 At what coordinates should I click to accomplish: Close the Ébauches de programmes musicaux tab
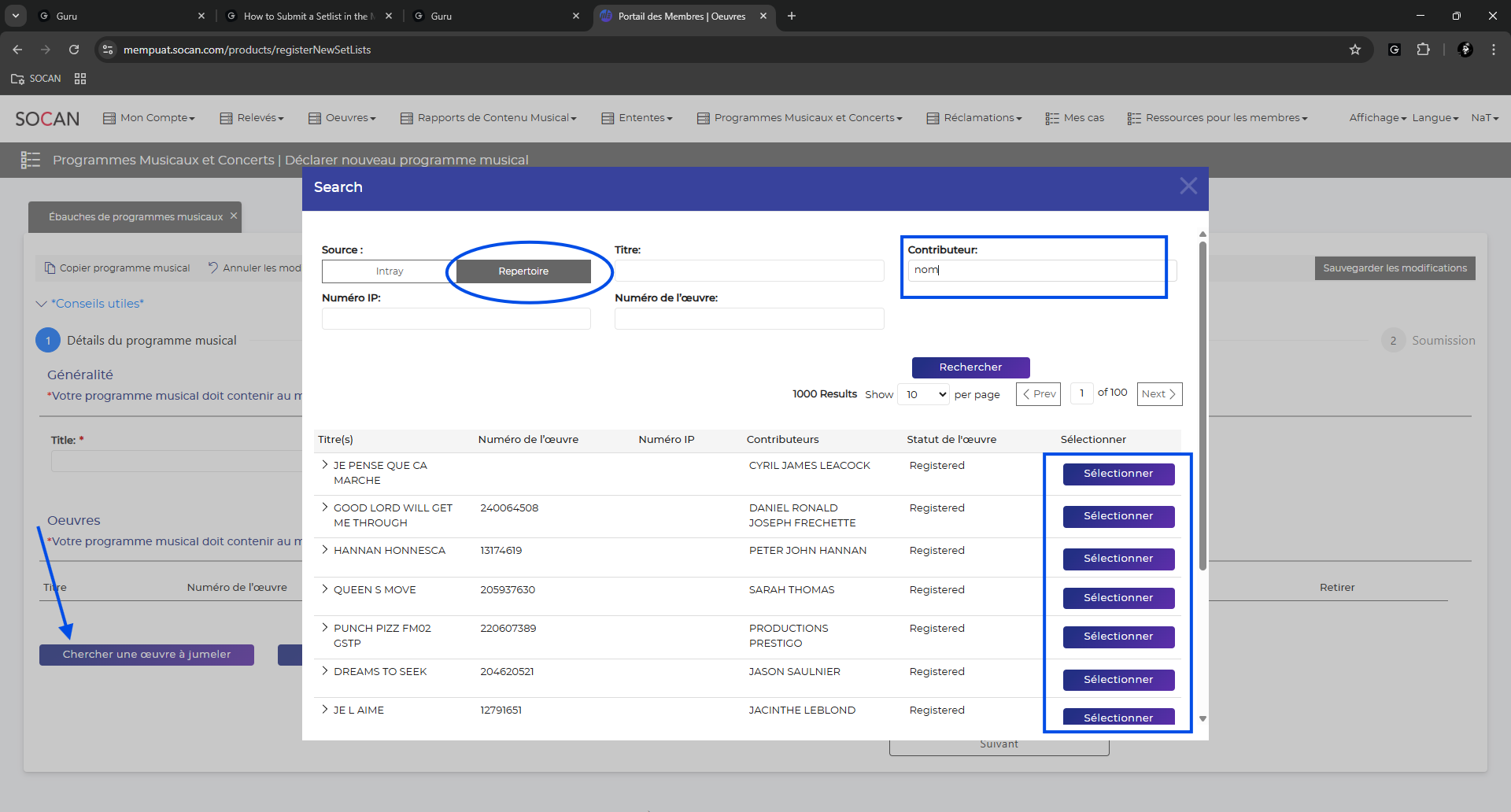click(x=234, y=216)
